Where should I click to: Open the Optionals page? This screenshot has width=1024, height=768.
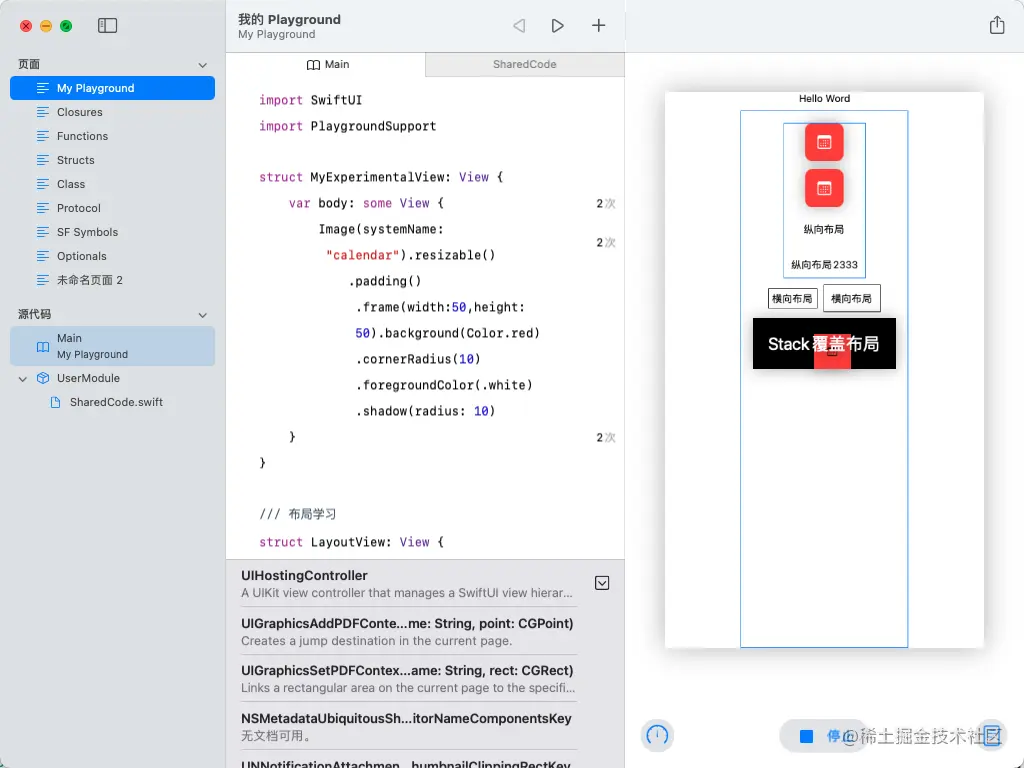coord(112,256)
